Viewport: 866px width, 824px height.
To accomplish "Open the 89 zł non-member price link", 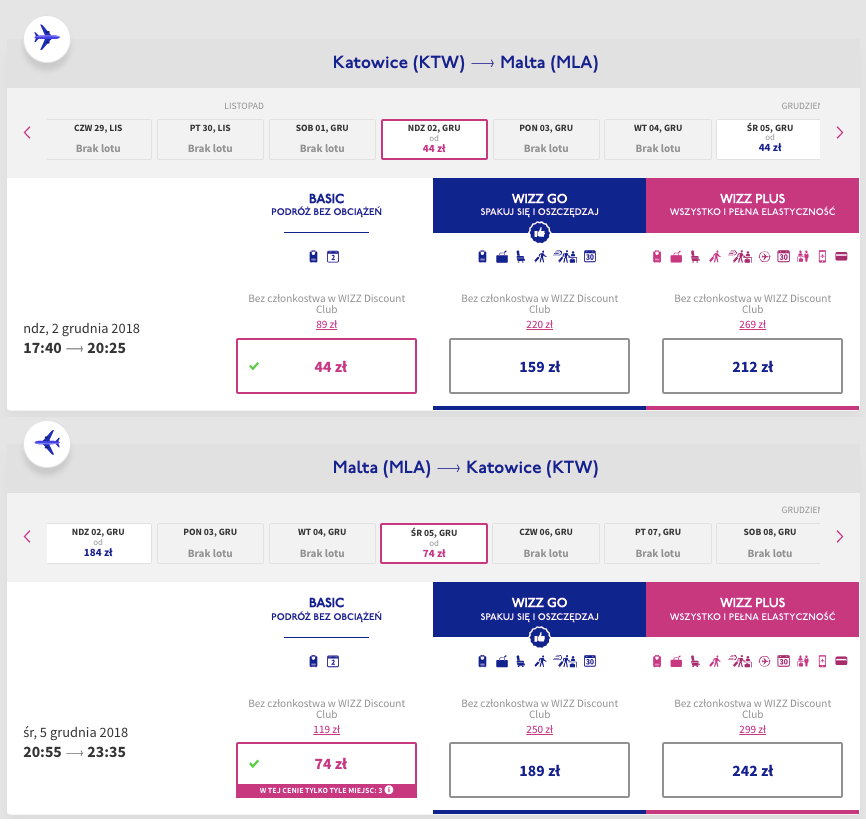I will click(326, 325).
